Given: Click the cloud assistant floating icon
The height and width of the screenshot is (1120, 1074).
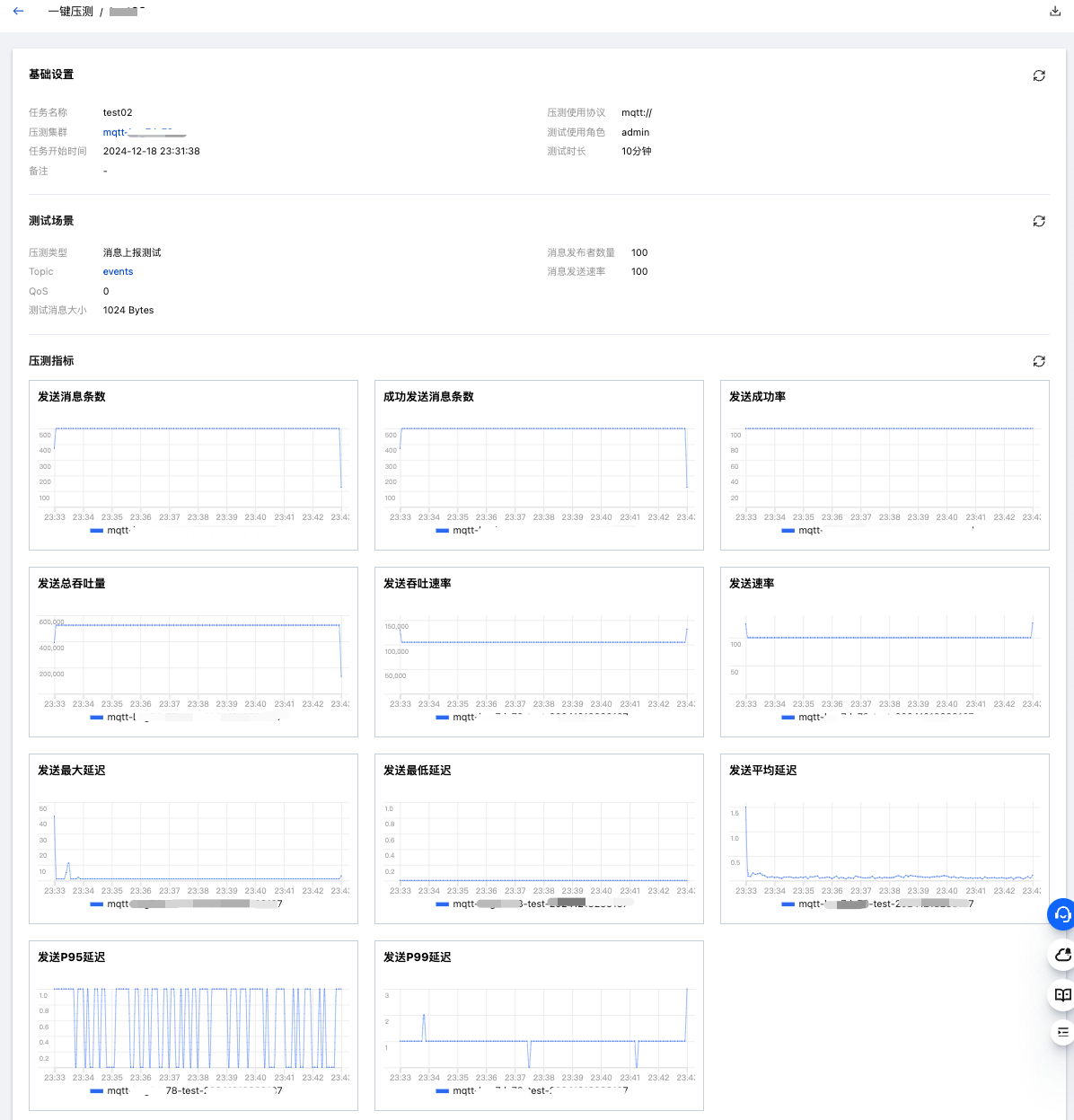Looking at the screenshot, I should (x=1062, y=955).
